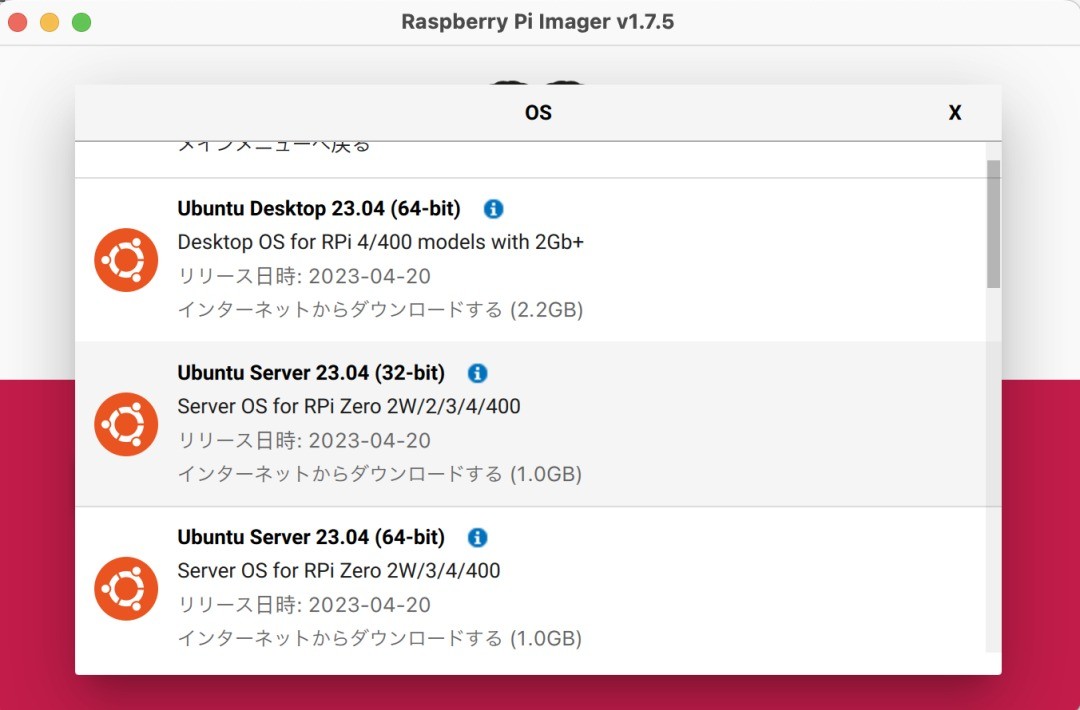Open info icon for Ubuntu Server 23.04 (64-bit)
The height and width of the screenshot is (710, 1080).
click(x=477, y=538)
